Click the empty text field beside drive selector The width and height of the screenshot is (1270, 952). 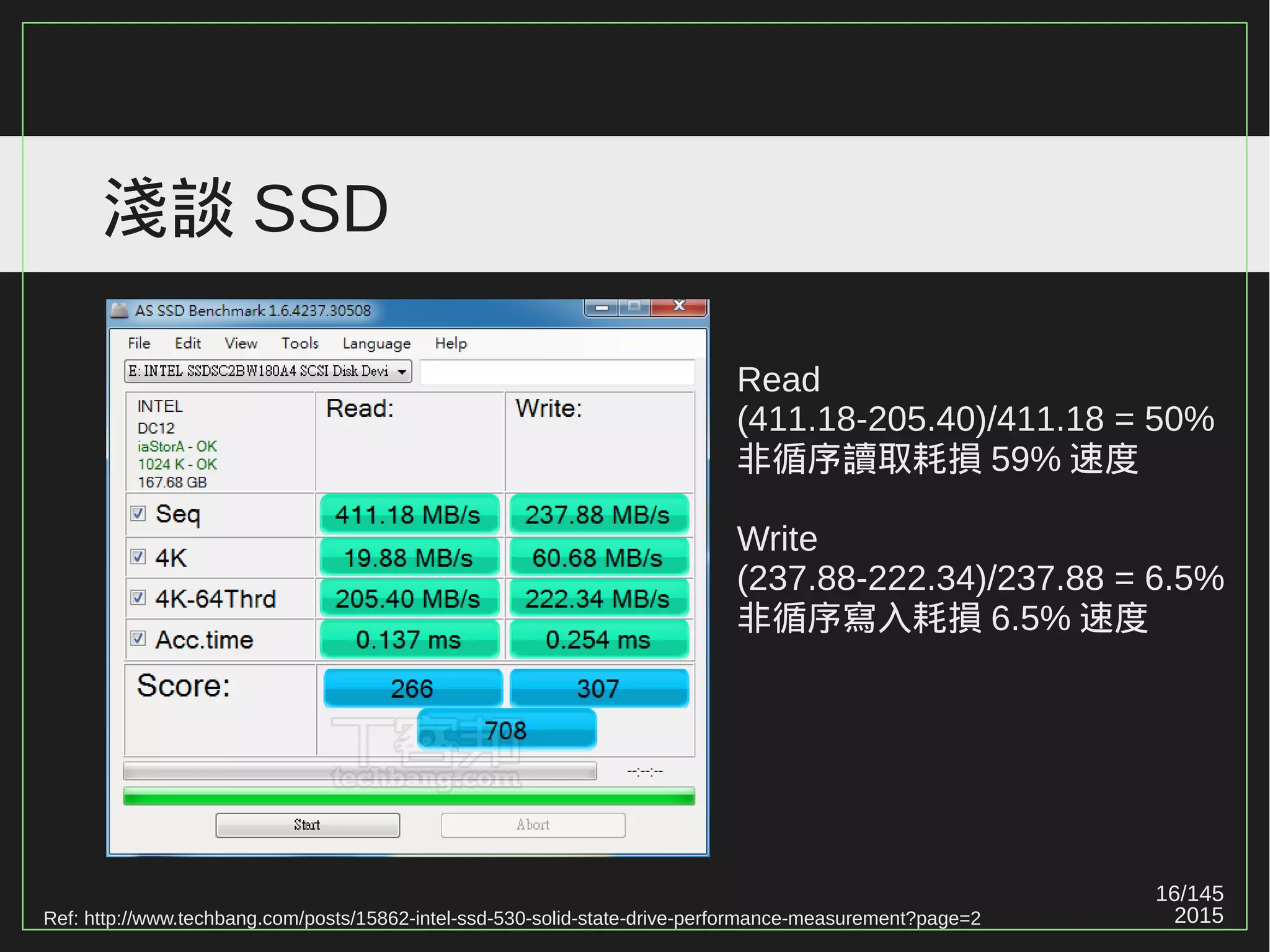[557, 372]
